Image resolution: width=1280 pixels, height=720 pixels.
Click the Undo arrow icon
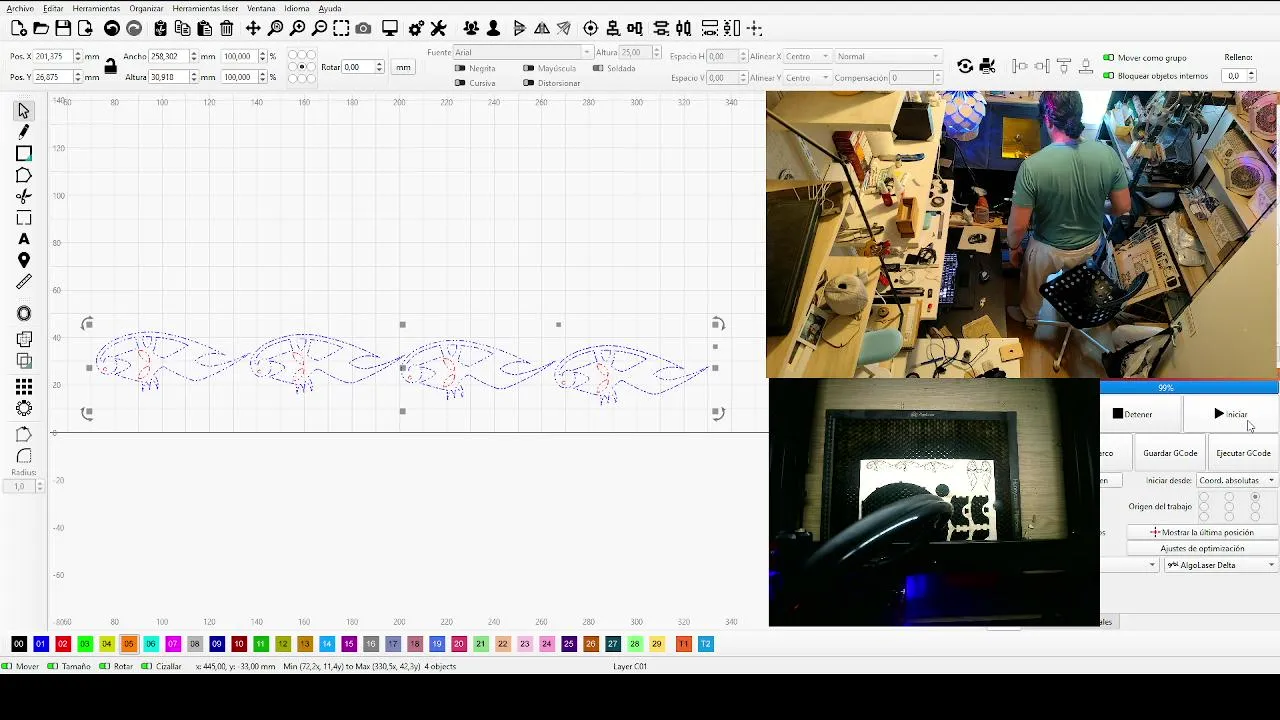coord(112,29)
